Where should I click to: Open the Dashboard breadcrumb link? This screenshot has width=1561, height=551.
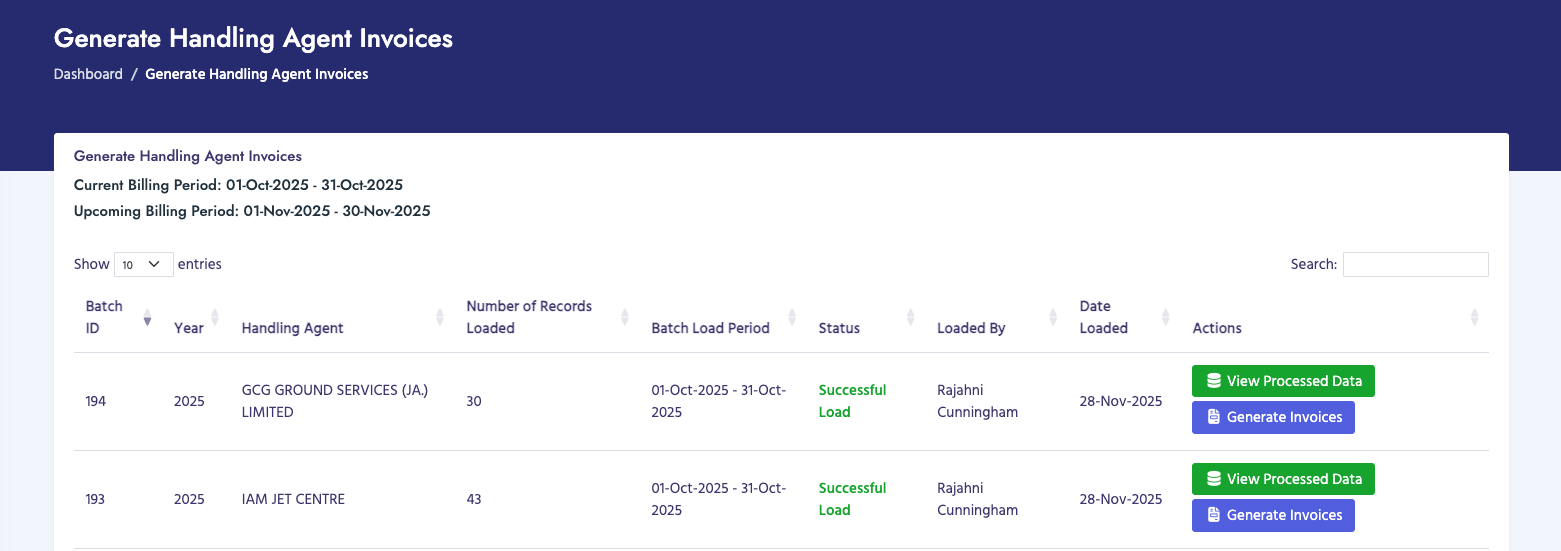(x=88, y=74)
